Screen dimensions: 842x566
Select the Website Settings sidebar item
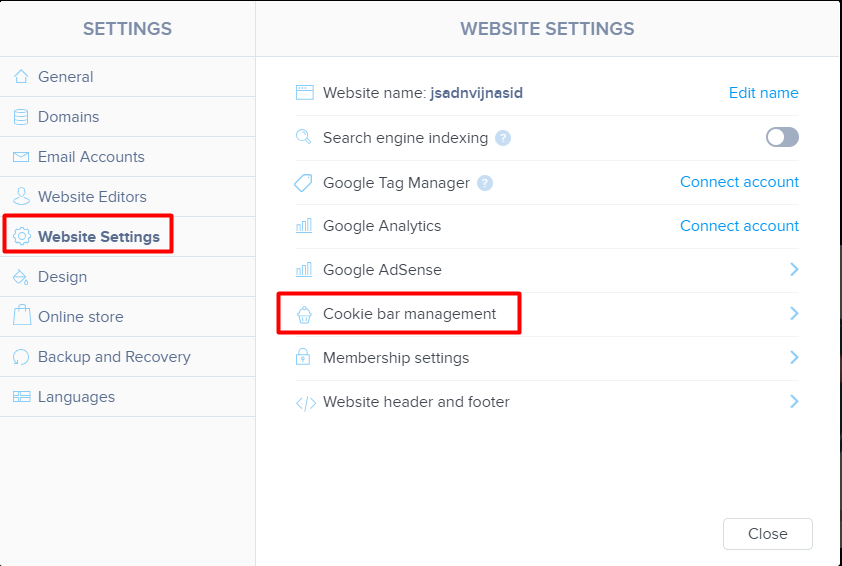click(127, 236)
